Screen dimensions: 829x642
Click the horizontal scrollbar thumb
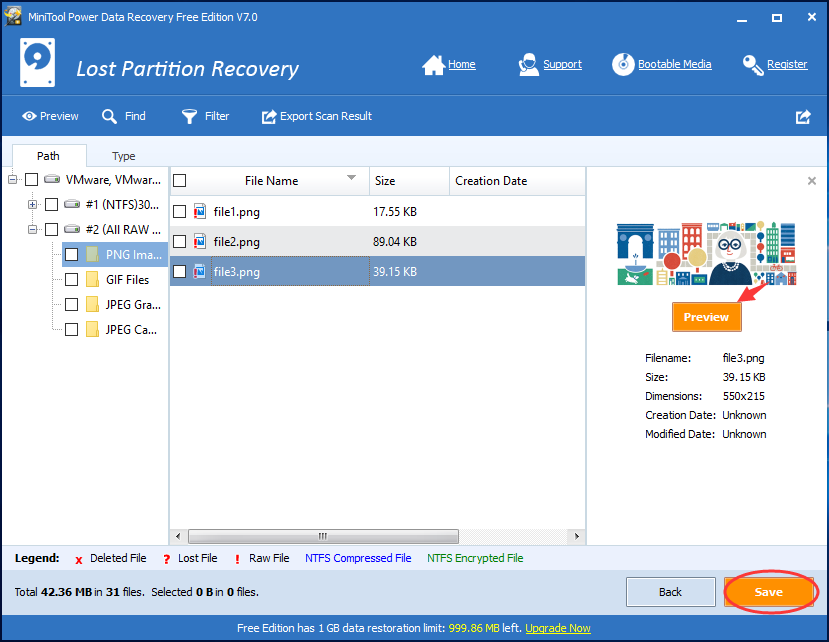(323, 536)
